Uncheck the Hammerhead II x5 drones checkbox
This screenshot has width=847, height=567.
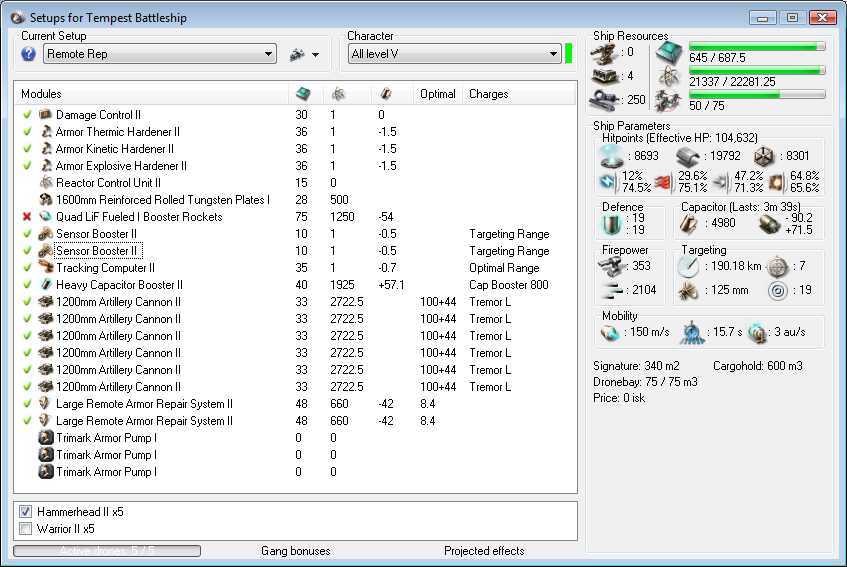26,512
